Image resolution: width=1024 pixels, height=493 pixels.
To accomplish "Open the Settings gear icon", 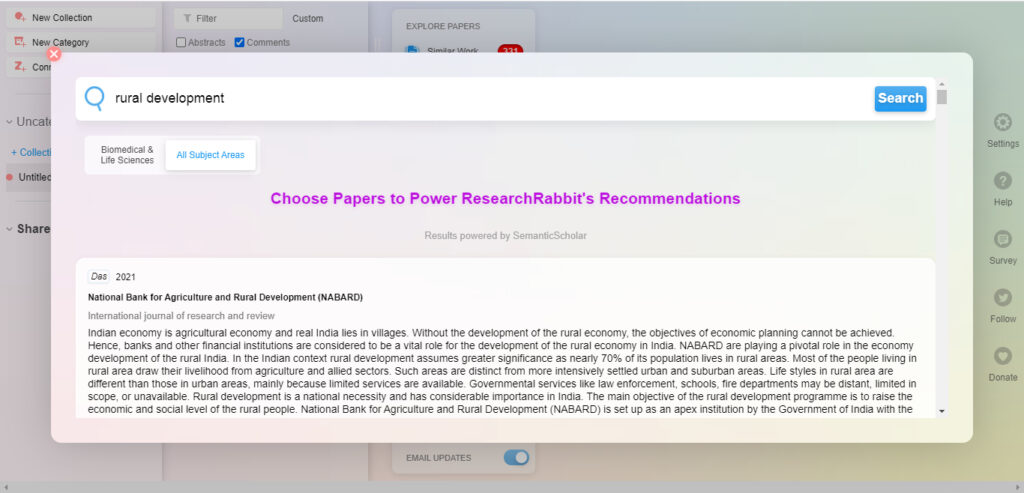I will [x=1002, y=122].
